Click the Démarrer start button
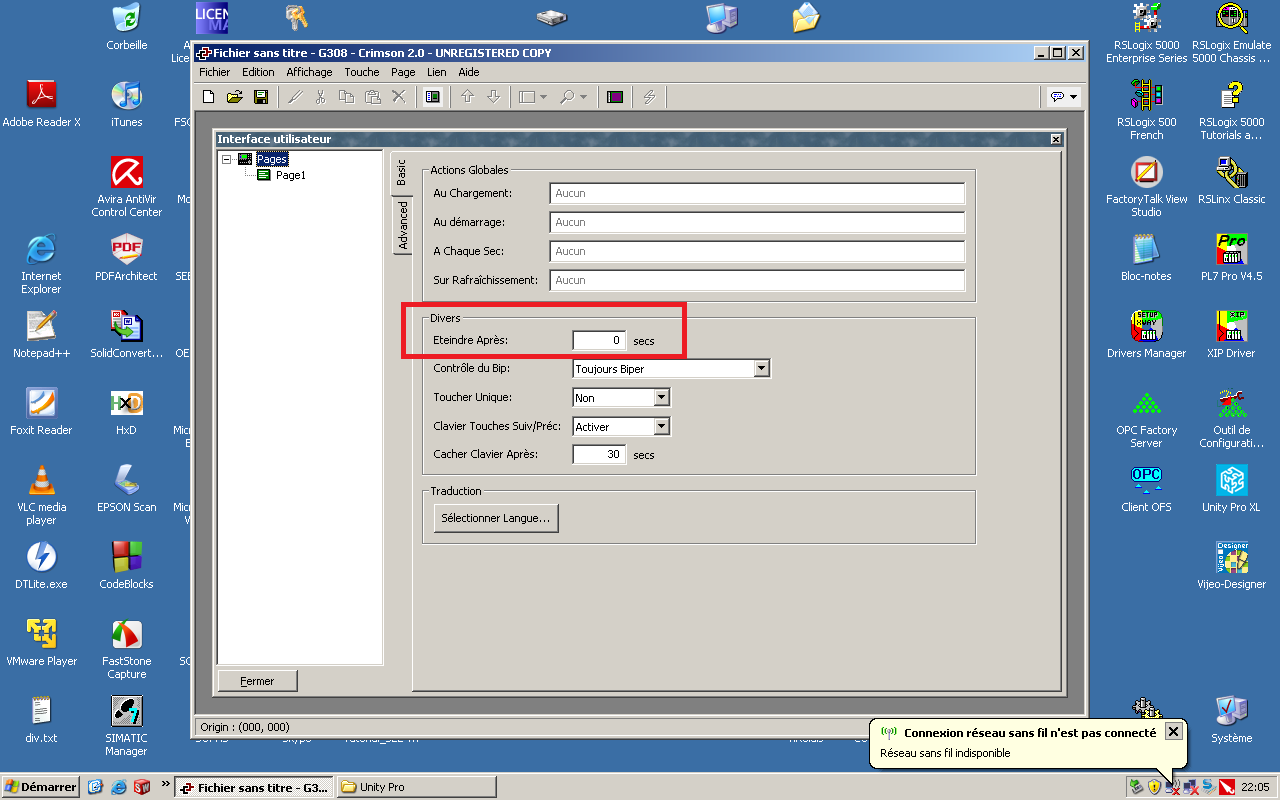 tap(41, 787)
